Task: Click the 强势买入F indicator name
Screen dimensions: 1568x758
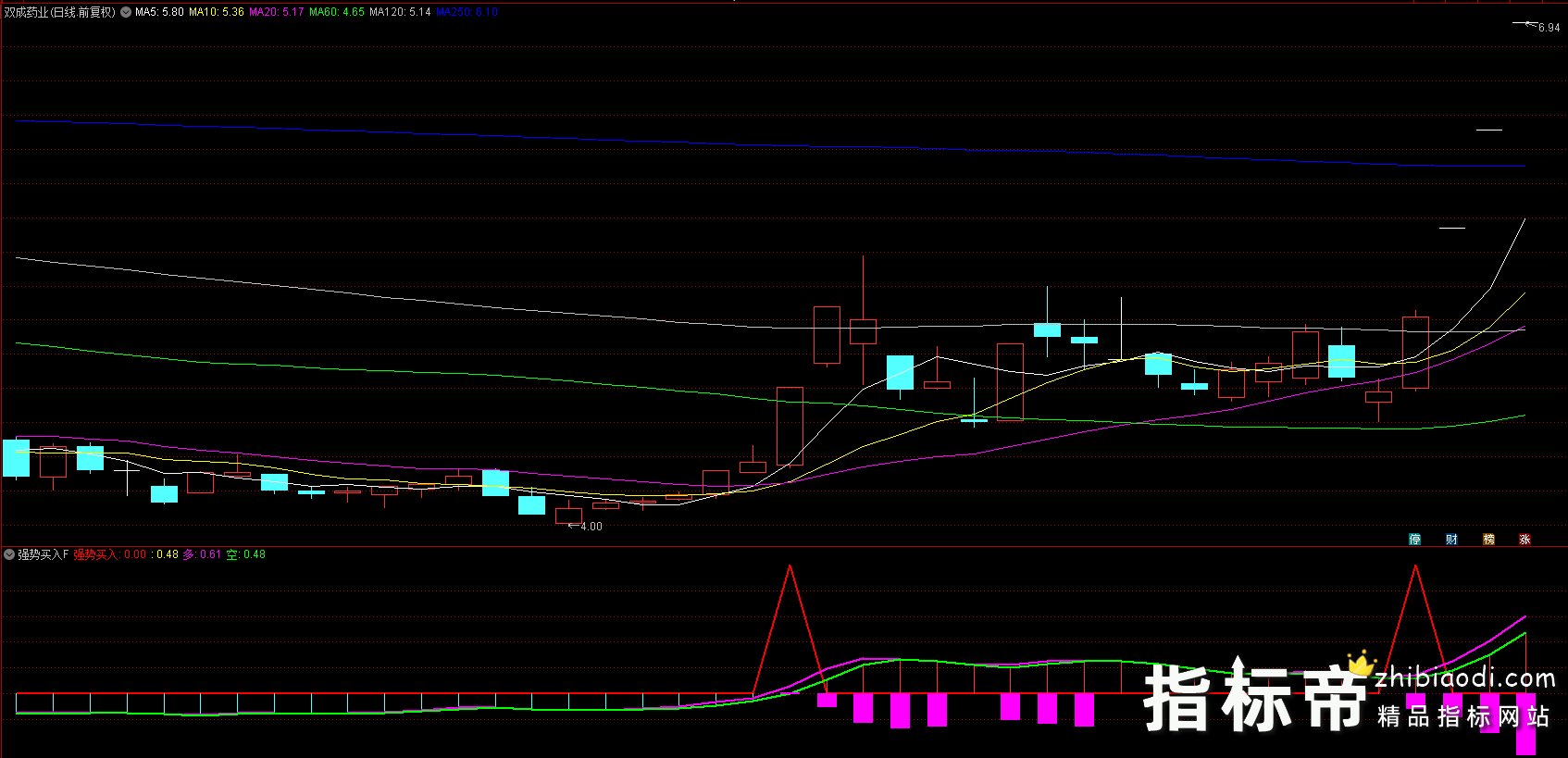Action: (x=44, y=554)
